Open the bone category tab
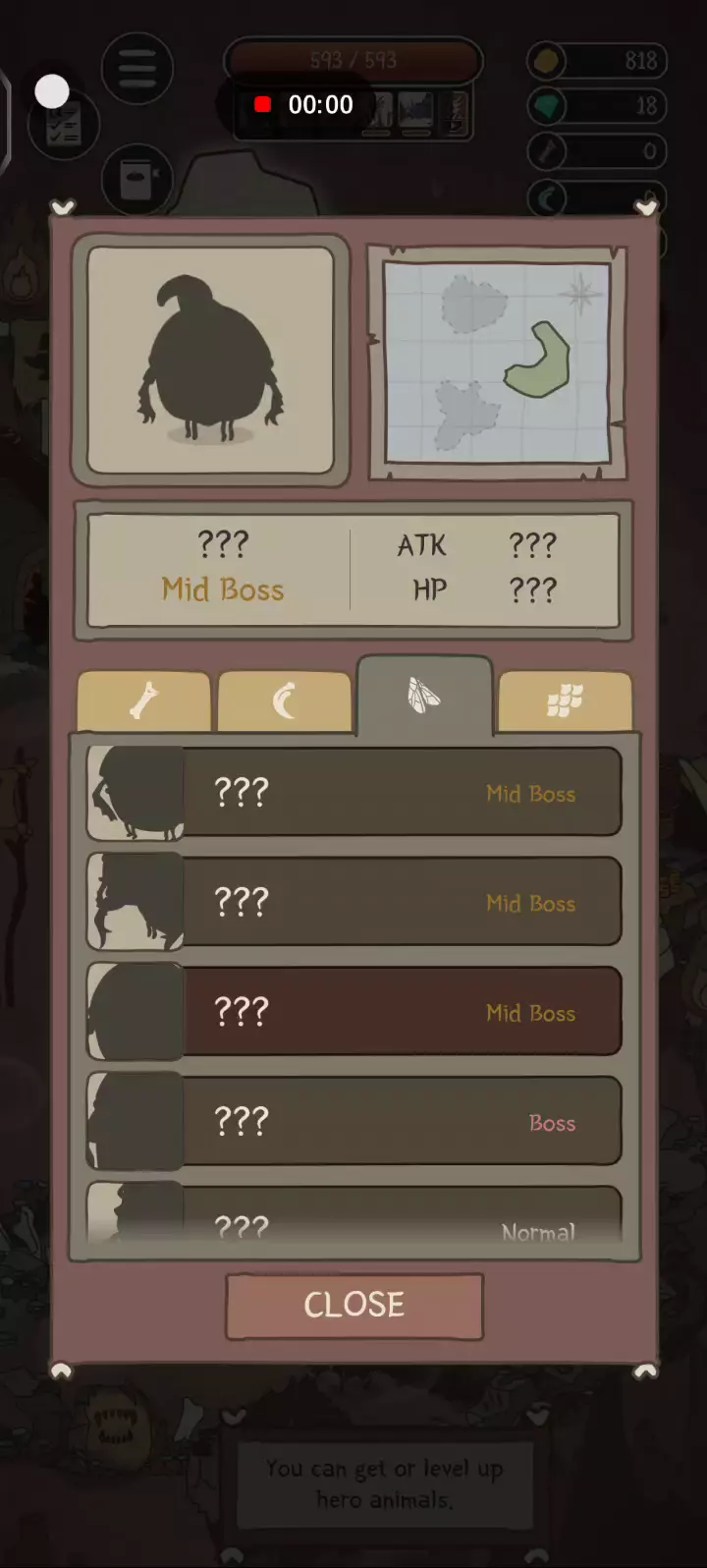Image resolution: width=707 pixels, height=1568 pixels. pos(143,701)
